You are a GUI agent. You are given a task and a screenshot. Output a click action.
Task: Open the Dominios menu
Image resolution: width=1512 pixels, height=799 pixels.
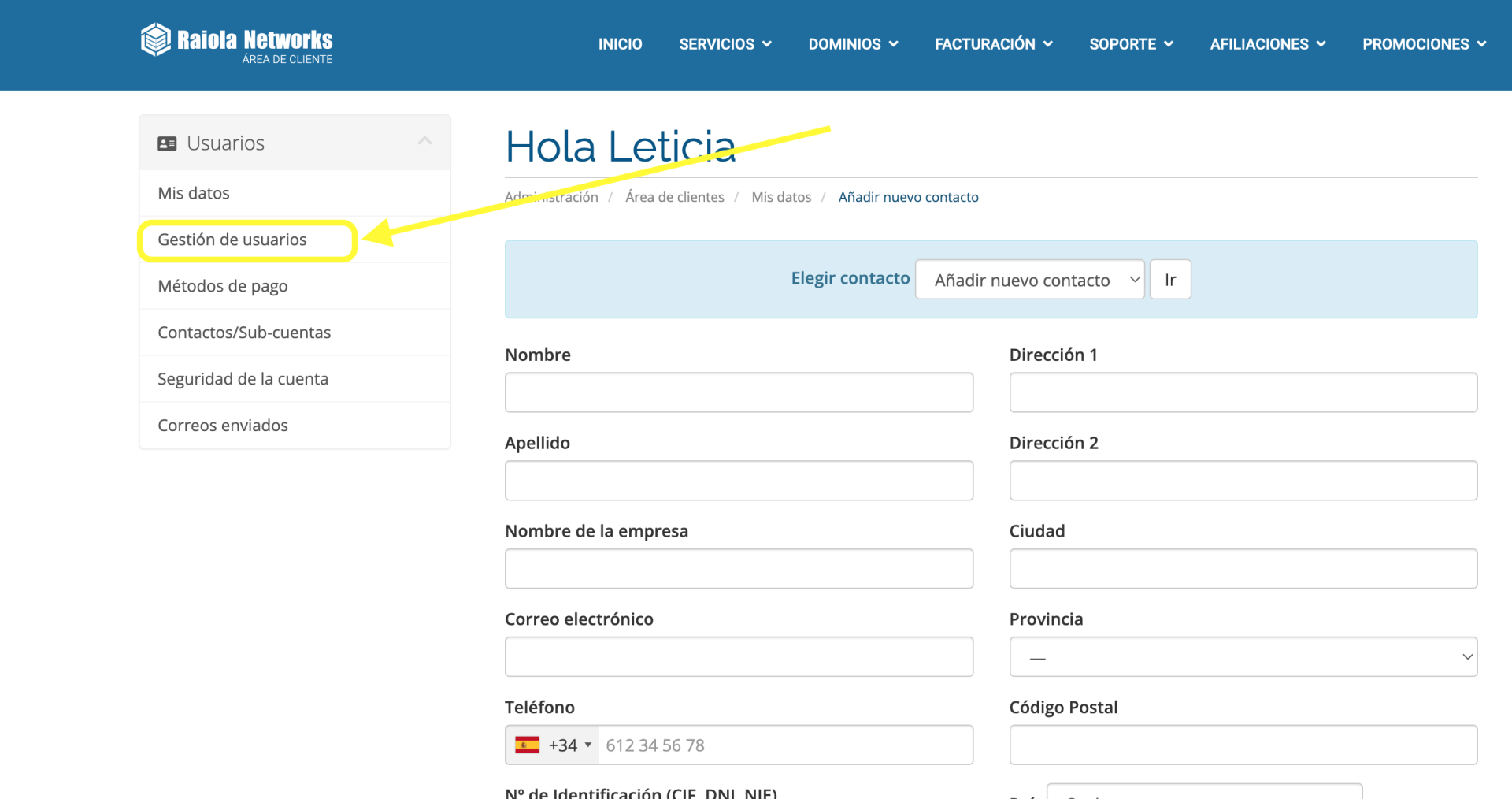coord(853,44)
